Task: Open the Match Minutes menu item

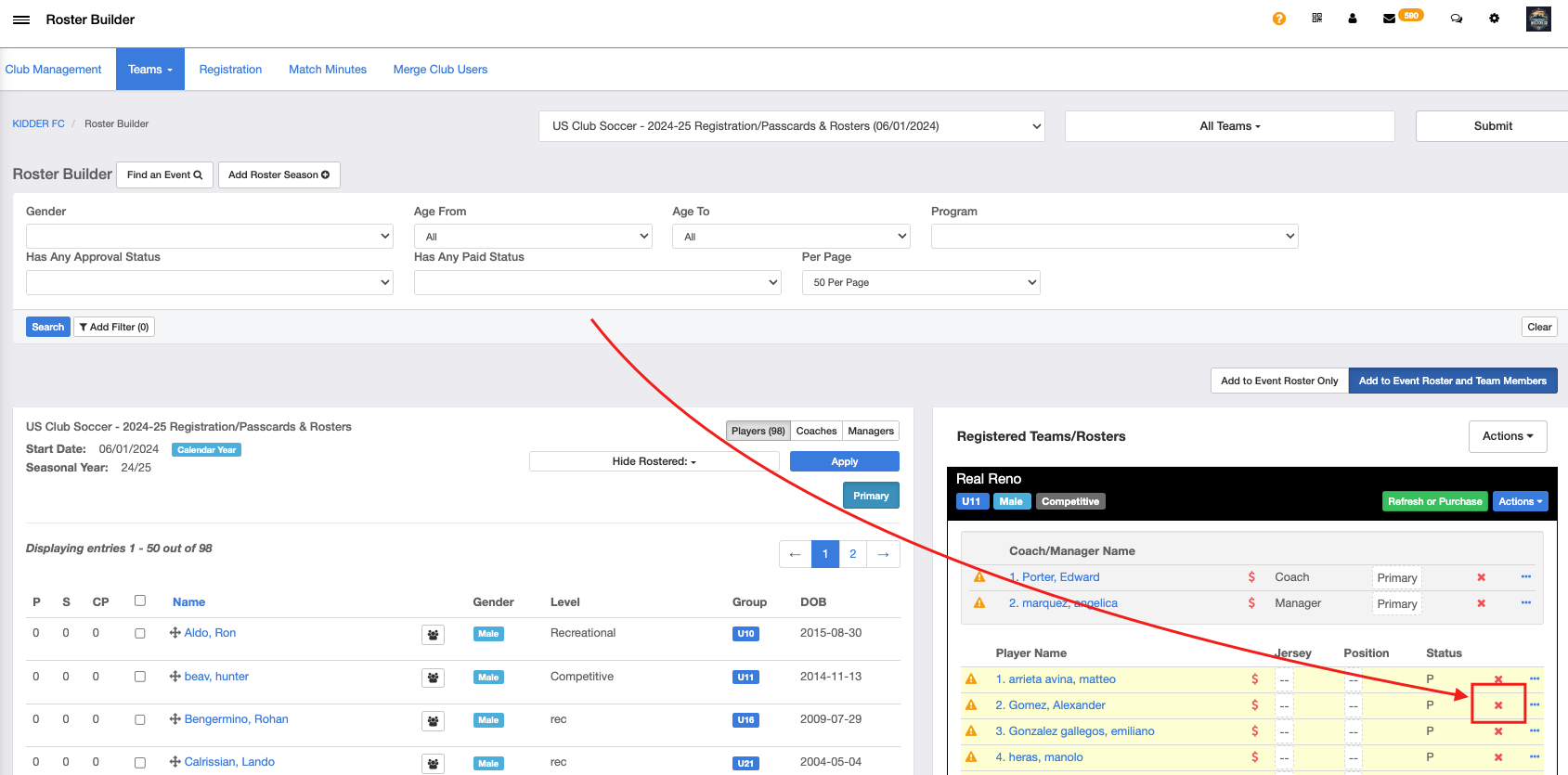Action: pyautogui.click(x=328, y=70)
